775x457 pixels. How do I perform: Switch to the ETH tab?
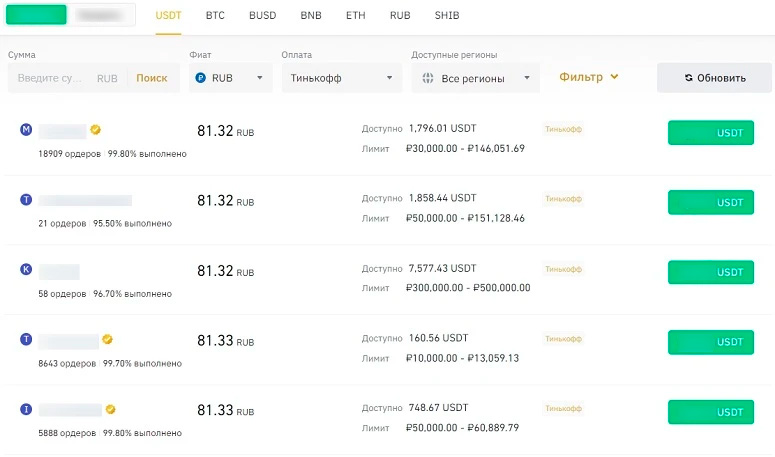[356, 15]
